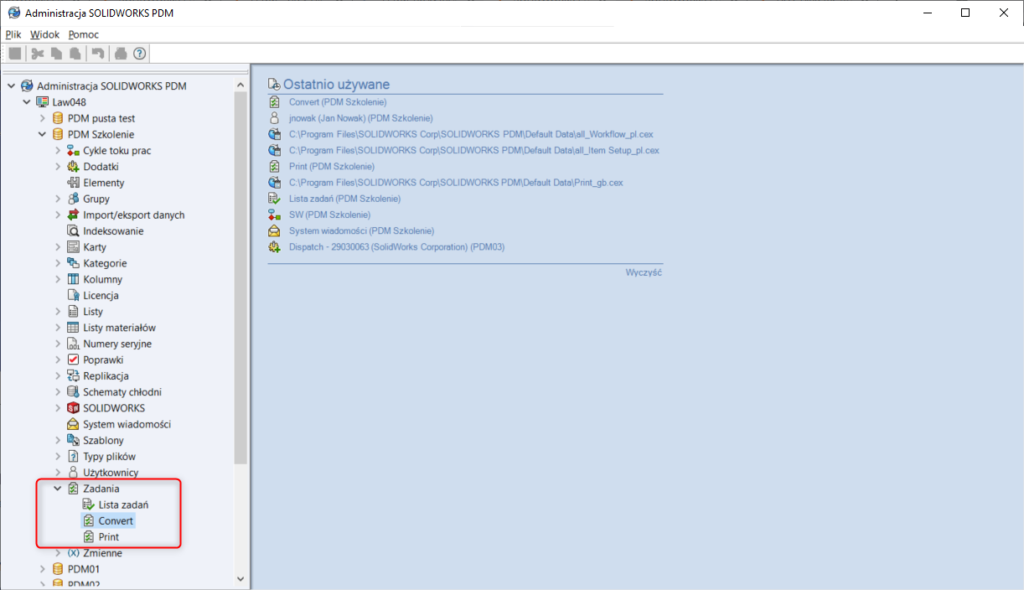Click the Cut scissors toolbar icon
This screenshot has height=590, width=1024.
click(x=38, y=54)
